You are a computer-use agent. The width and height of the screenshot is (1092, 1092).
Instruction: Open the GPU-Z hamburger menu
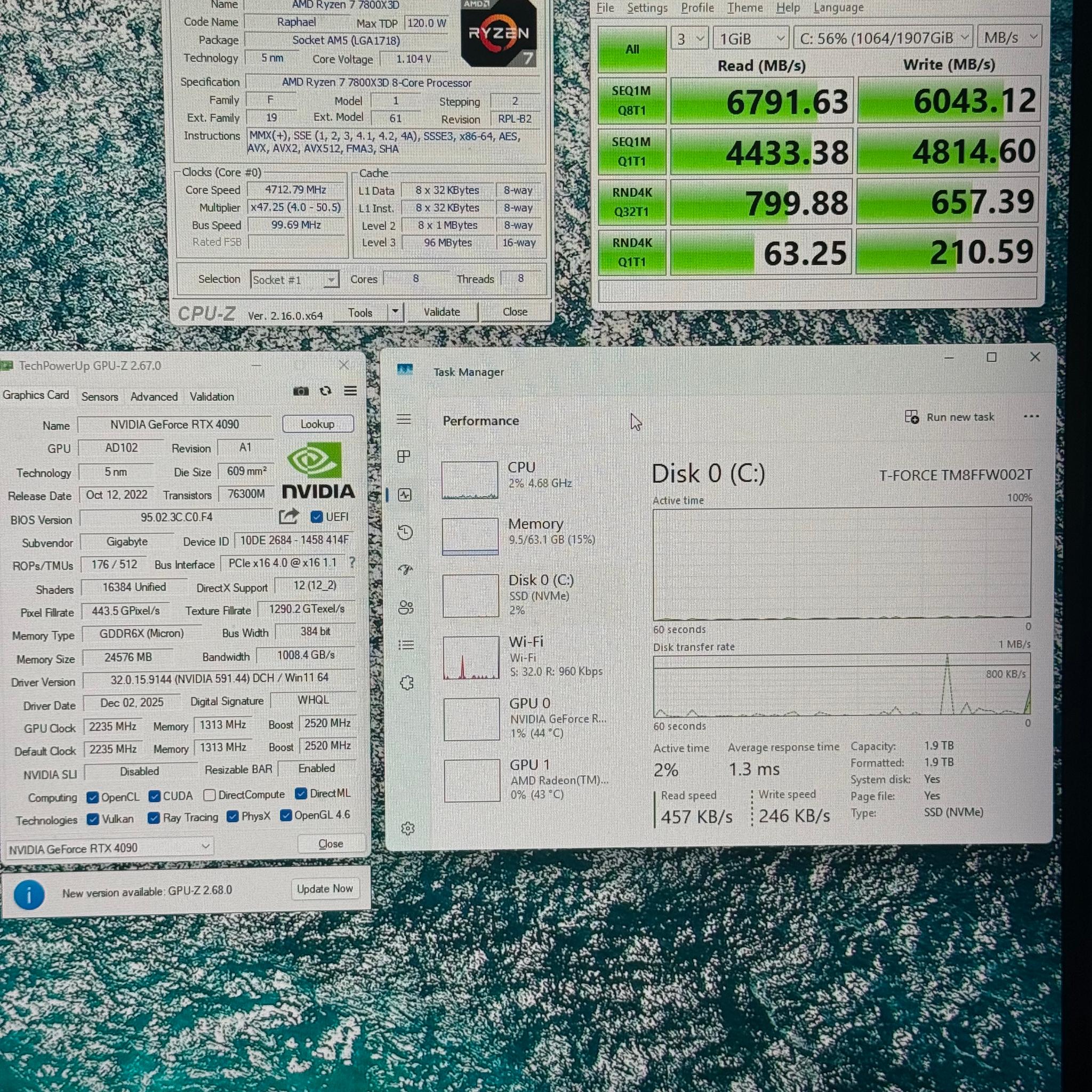tap(350, 390)
